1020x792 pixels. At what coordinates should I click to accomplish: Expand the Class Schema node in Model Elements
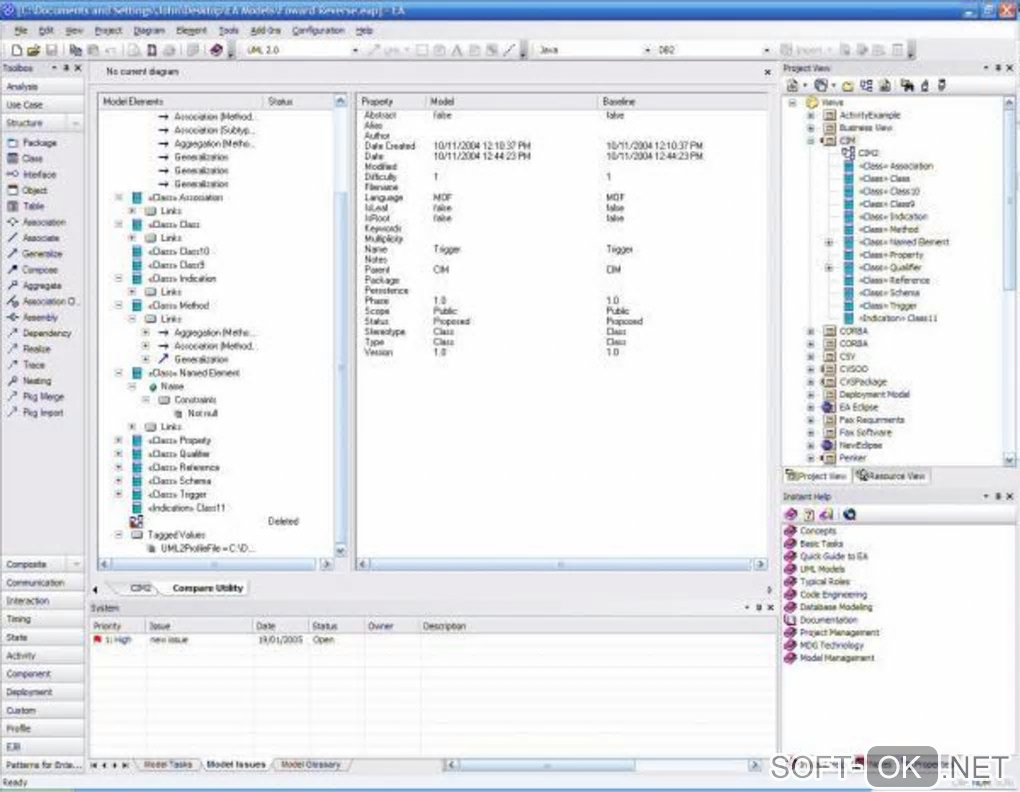[119, 481]
